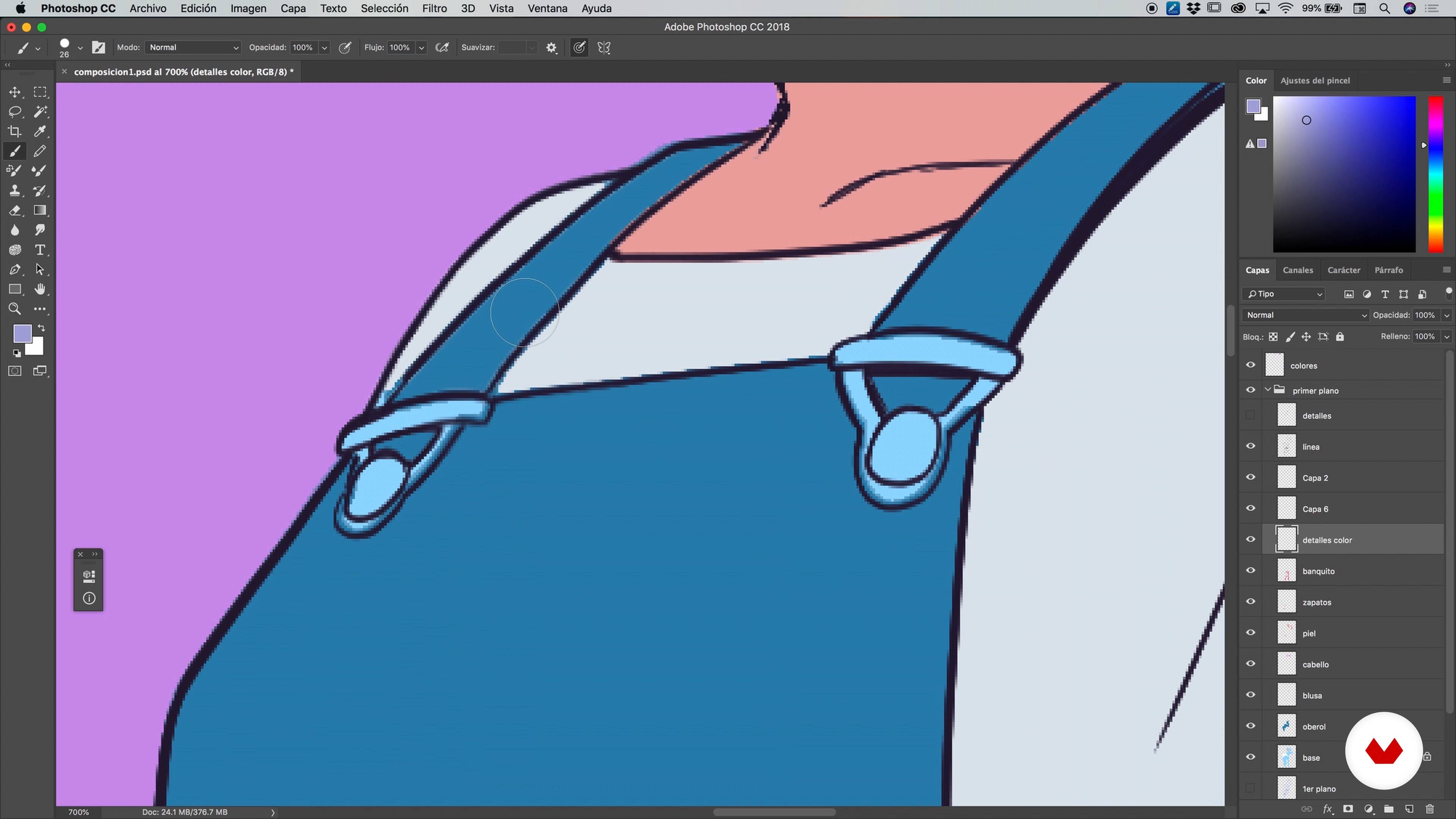1456x819 pixels.
Task: Click the zoom level 700% field
Action: 78,812
